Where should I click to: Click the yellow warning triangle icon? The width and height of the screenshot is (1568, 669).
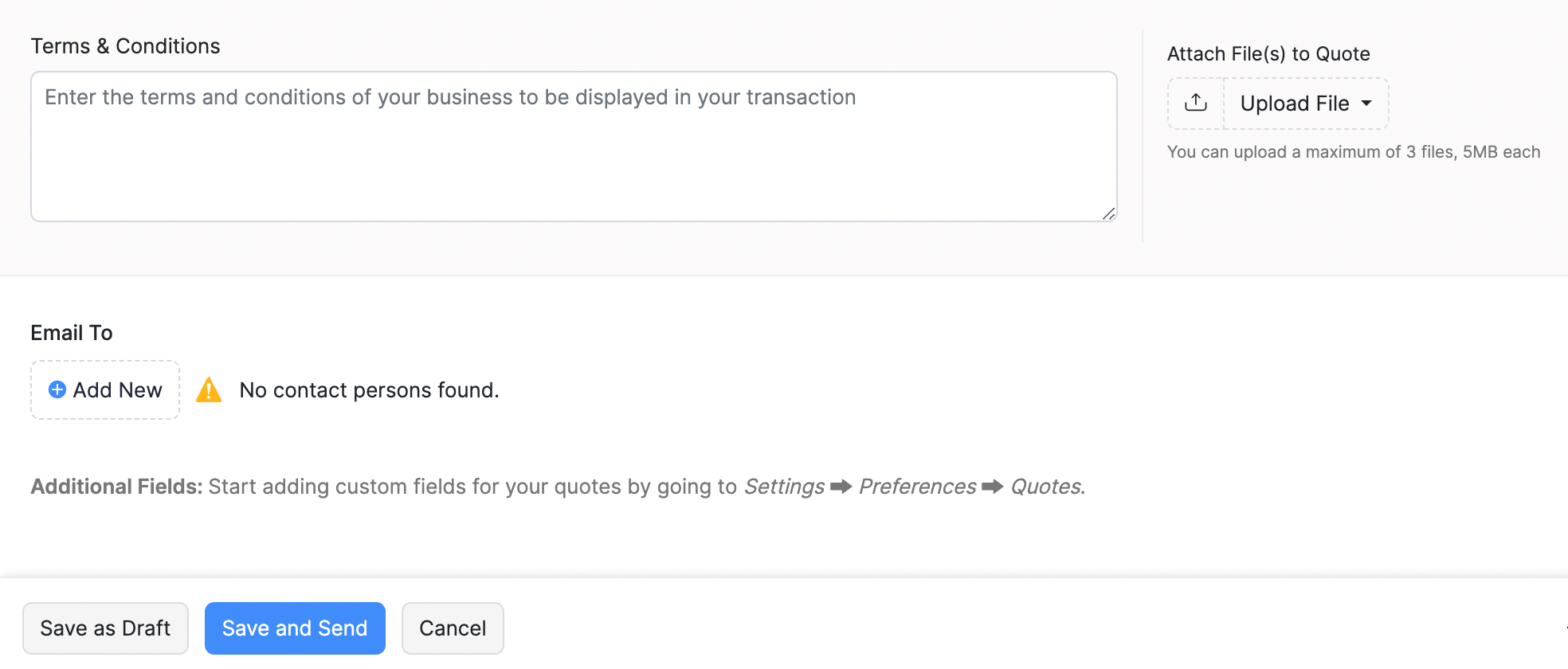point(209,390)
